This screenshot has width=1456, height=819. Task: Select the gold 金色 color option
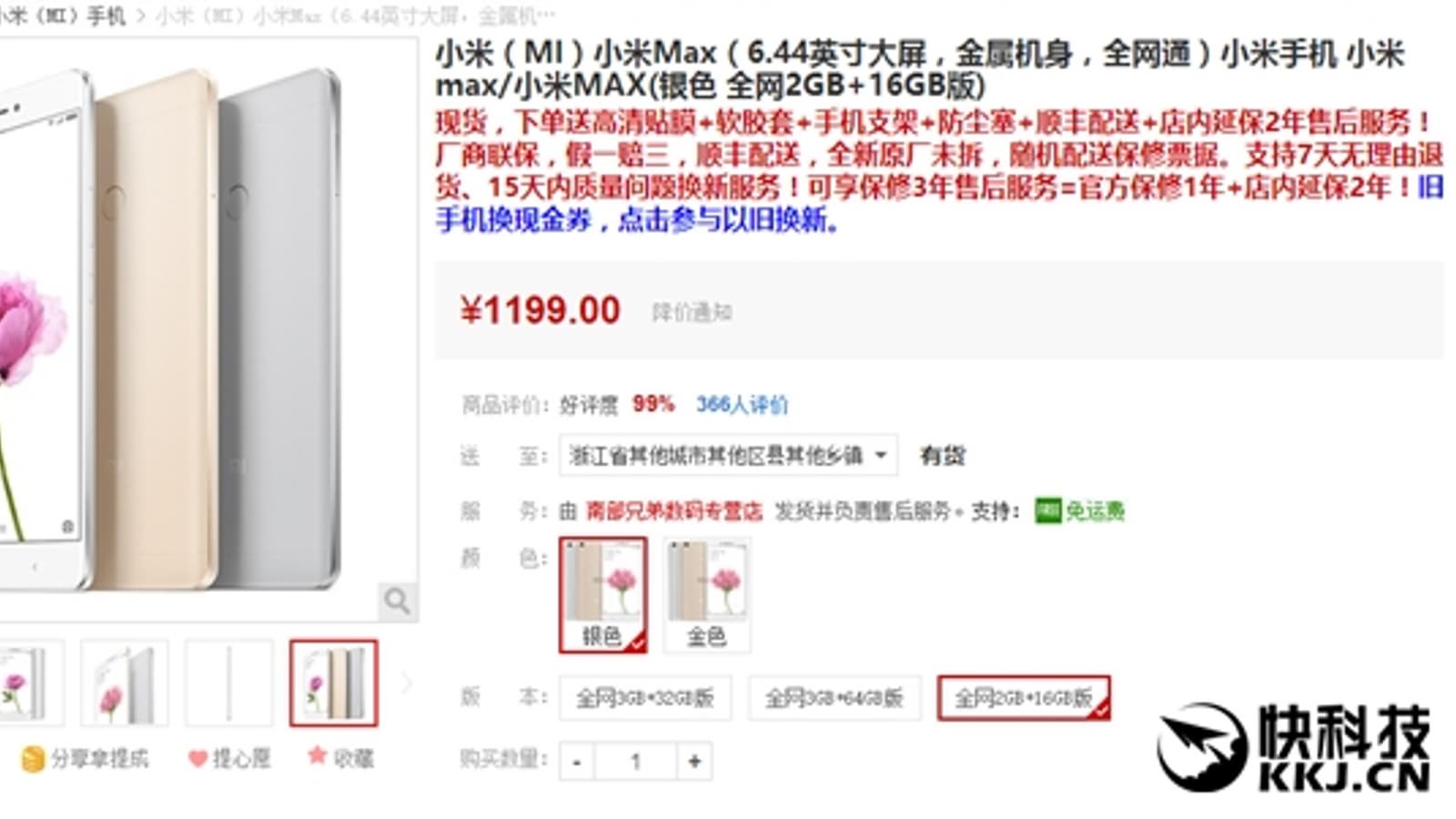pos(707,594)
